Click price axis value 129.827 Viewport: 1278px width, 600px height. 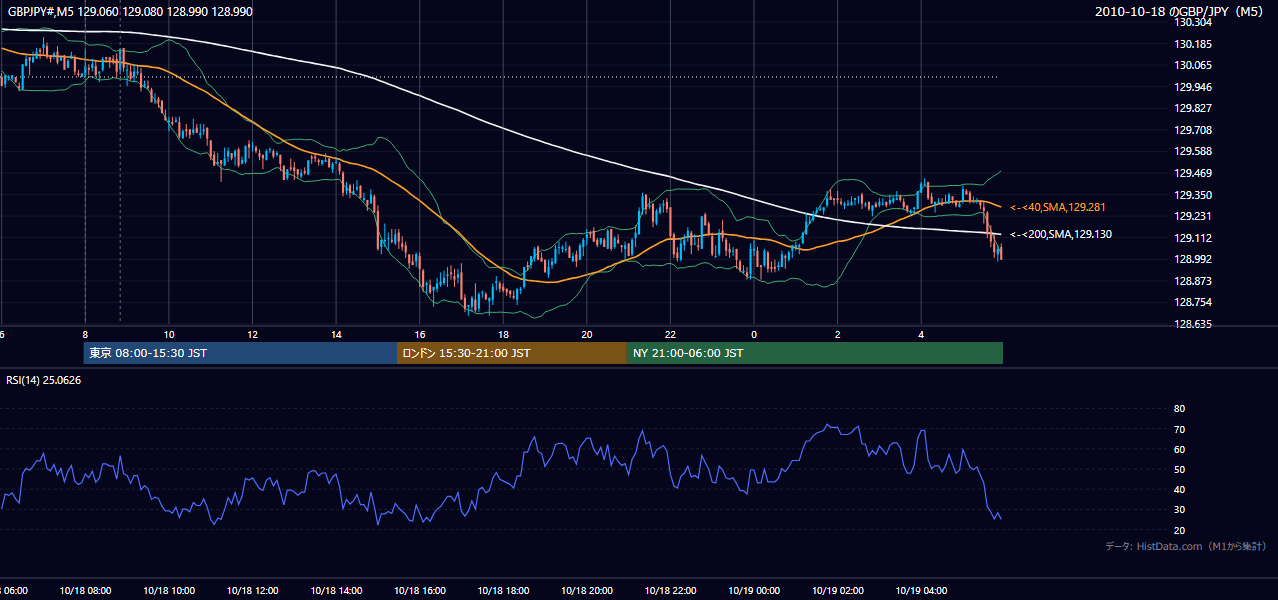click(1193, 109)
